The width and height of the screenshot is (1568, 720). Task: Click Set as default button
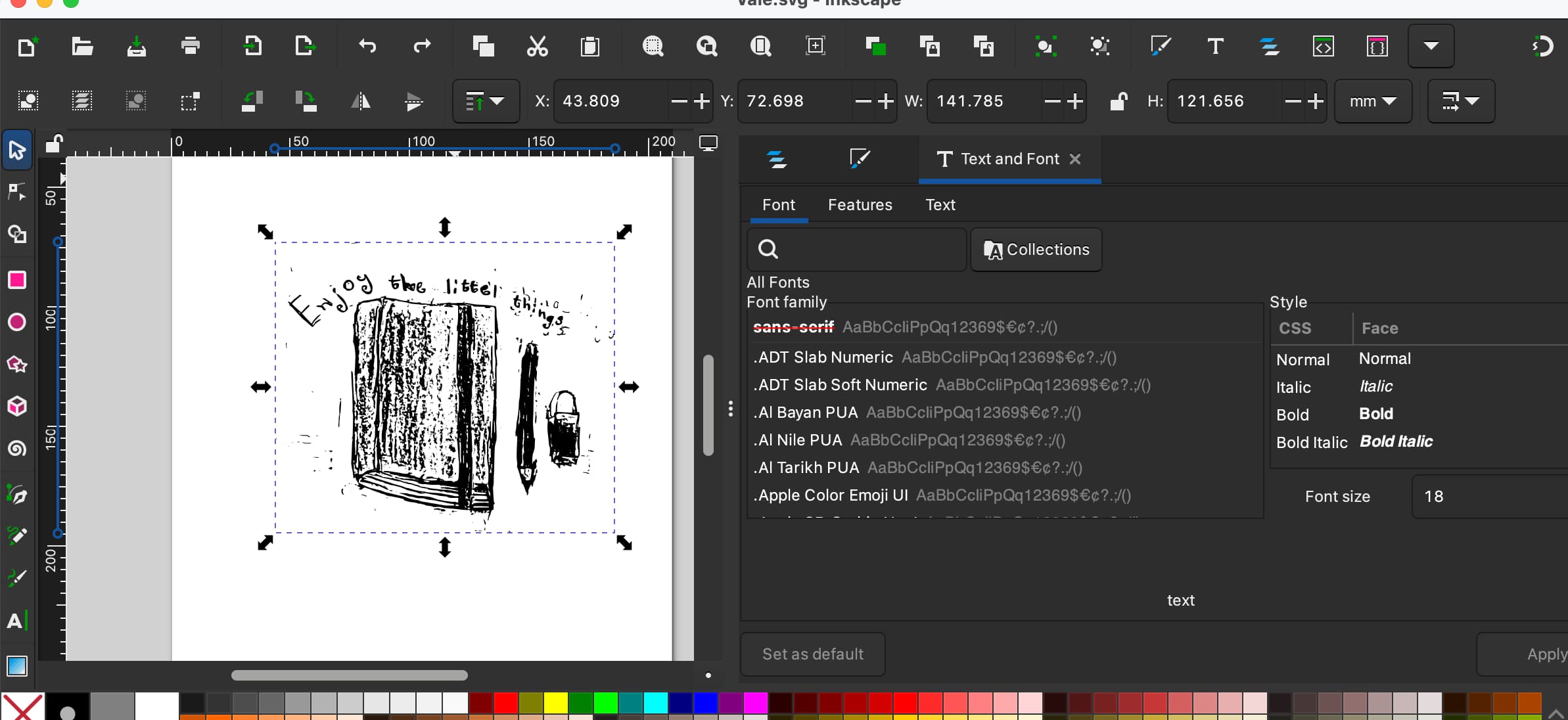(812, 654)
